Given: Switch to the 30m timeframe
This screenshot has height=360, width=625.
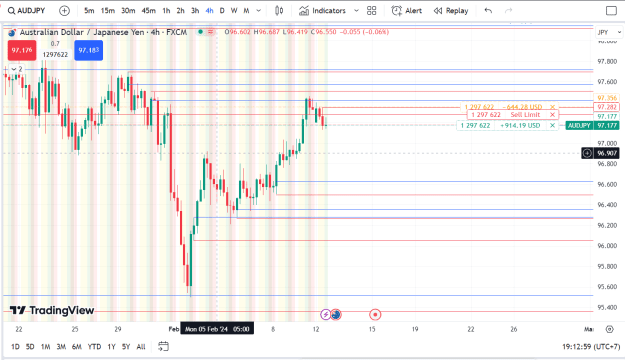Looking at the screenshot, I should [128, 11].
